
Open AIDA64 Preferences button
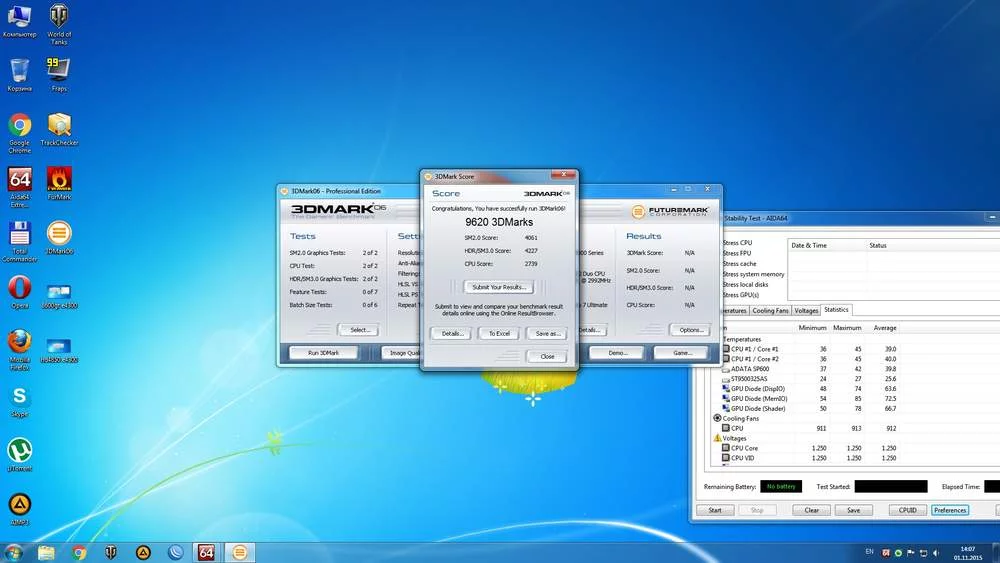pos(949,510)
